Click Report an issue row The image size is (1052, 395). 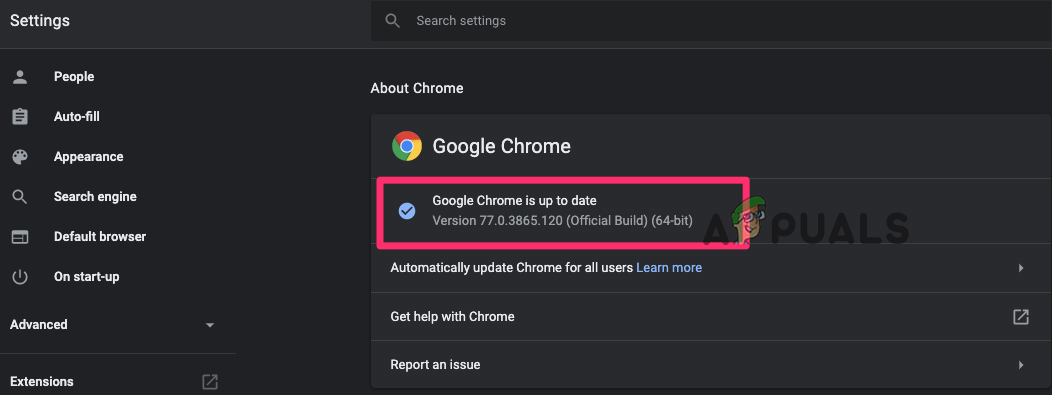tap(711, 365)
